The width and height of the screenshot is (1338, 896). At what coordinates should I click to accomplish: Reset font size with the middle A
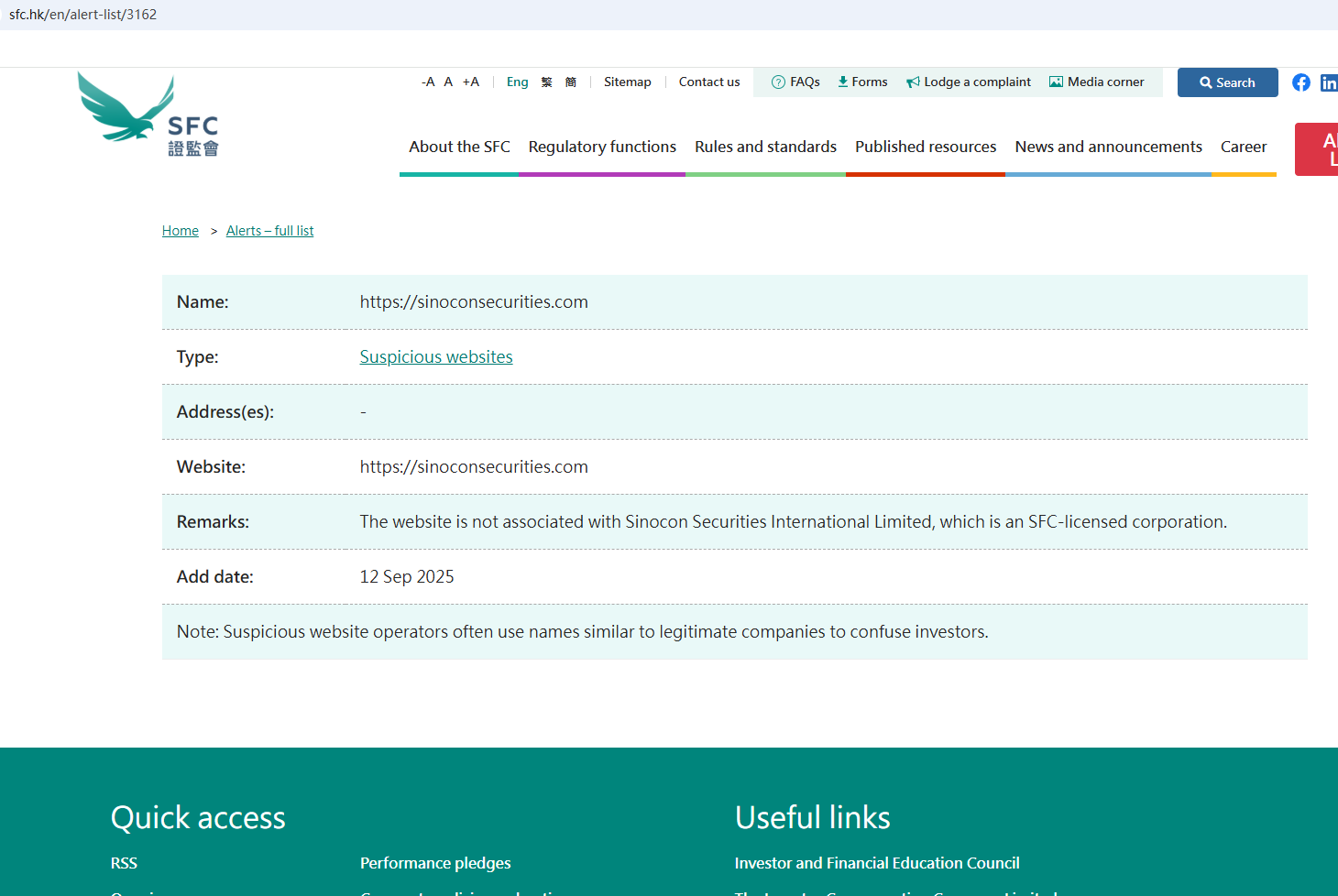448,82
